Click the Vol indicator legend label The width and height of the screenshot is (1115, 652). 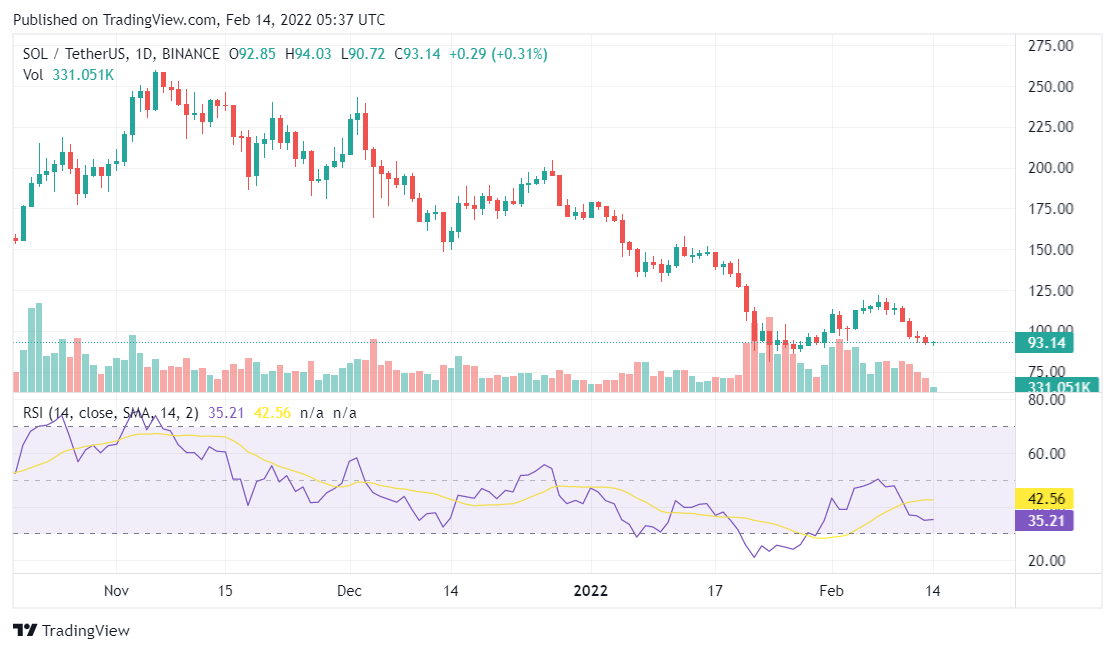[x=34, y=74]
